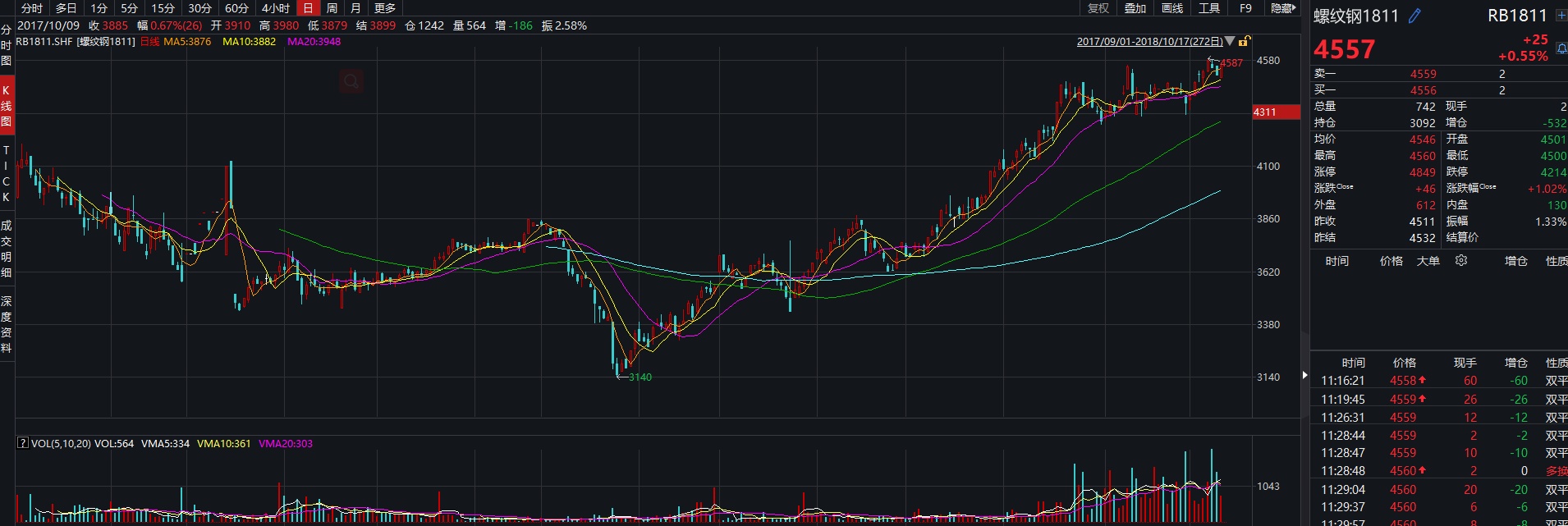Click the VOL indicator help question mark
1568x526 pixels.
23,443
